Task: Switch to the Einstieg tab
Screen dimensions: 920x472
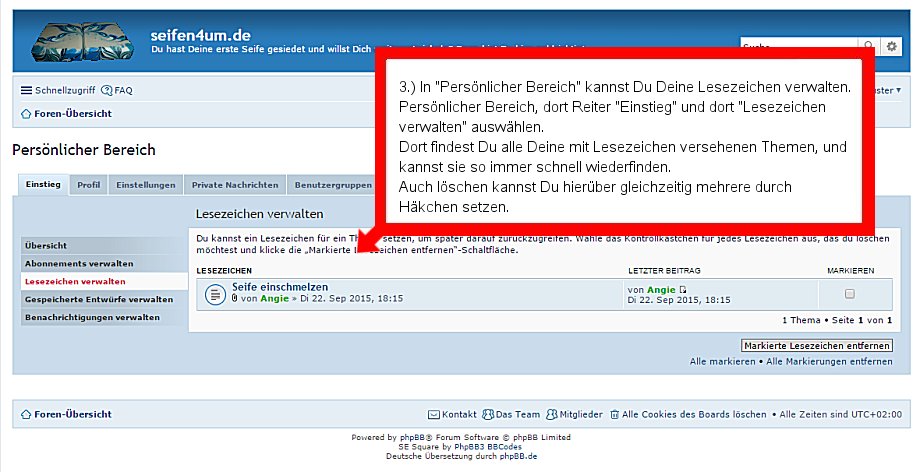Action: pyautogui.click(x=43, y=184)
